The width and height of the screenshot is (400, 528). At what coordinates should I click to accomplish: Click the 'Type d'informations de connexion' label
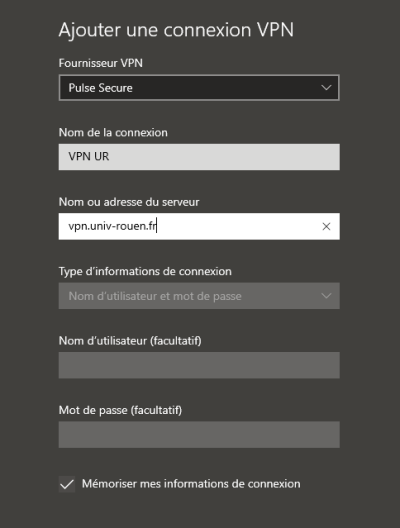tap(145, 271)
